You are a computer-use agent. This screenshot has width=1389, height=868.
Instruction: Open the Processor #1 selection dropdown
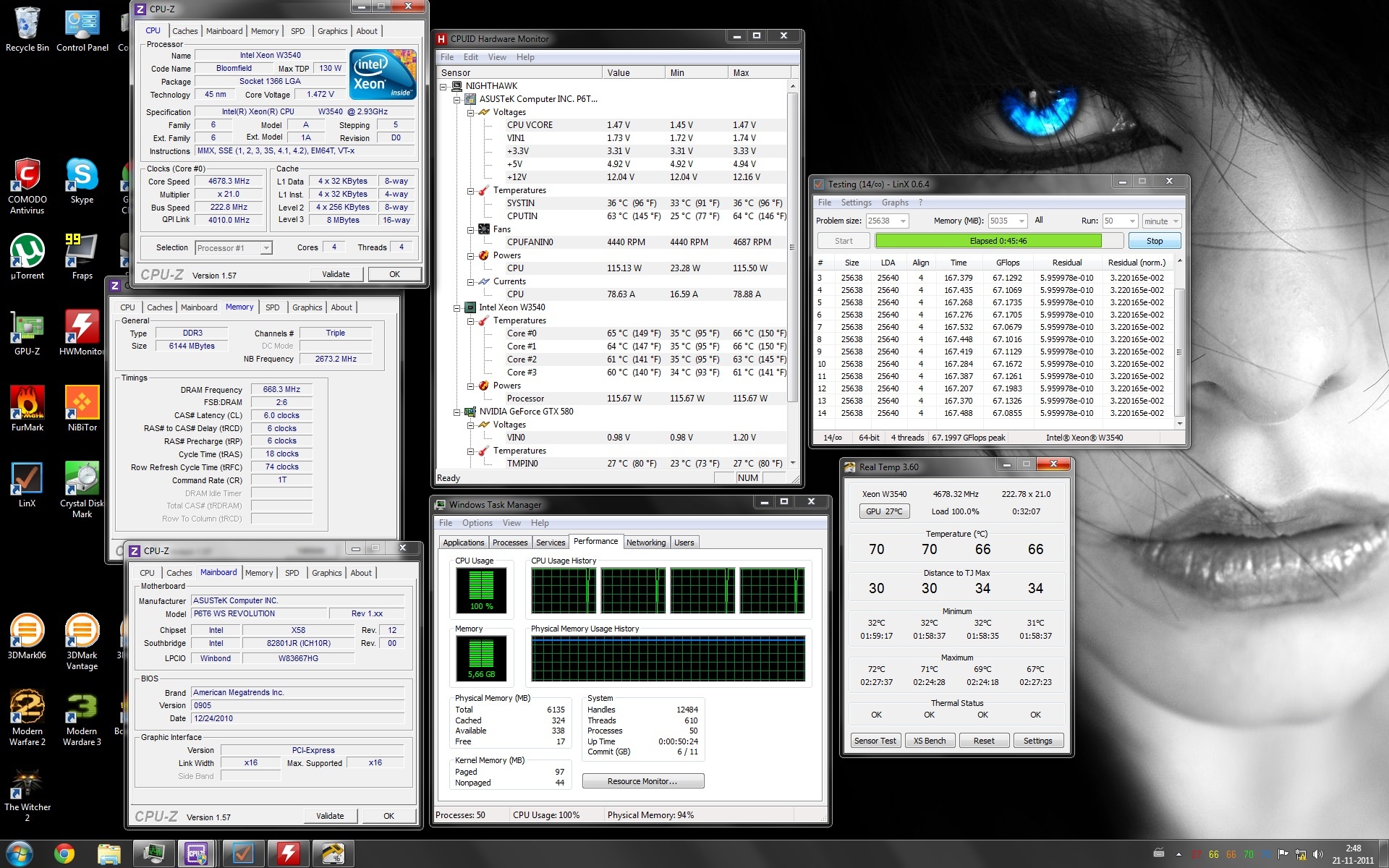[266, 248]
